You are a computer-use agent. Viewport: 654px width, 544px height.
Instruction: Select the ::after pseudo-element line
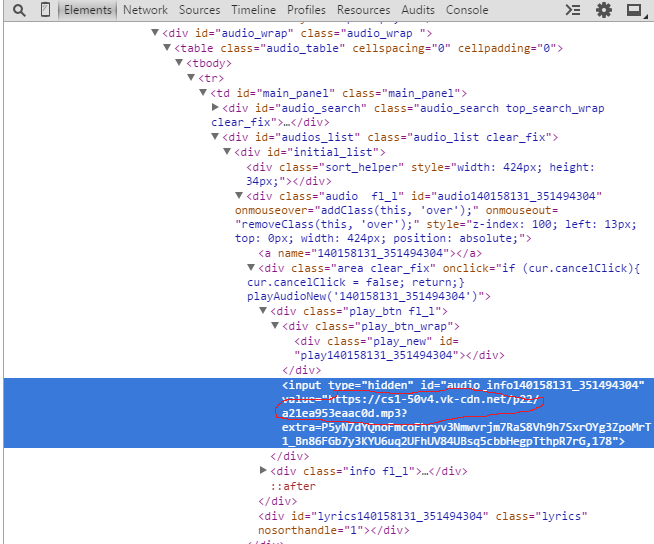tap(293, 486)
